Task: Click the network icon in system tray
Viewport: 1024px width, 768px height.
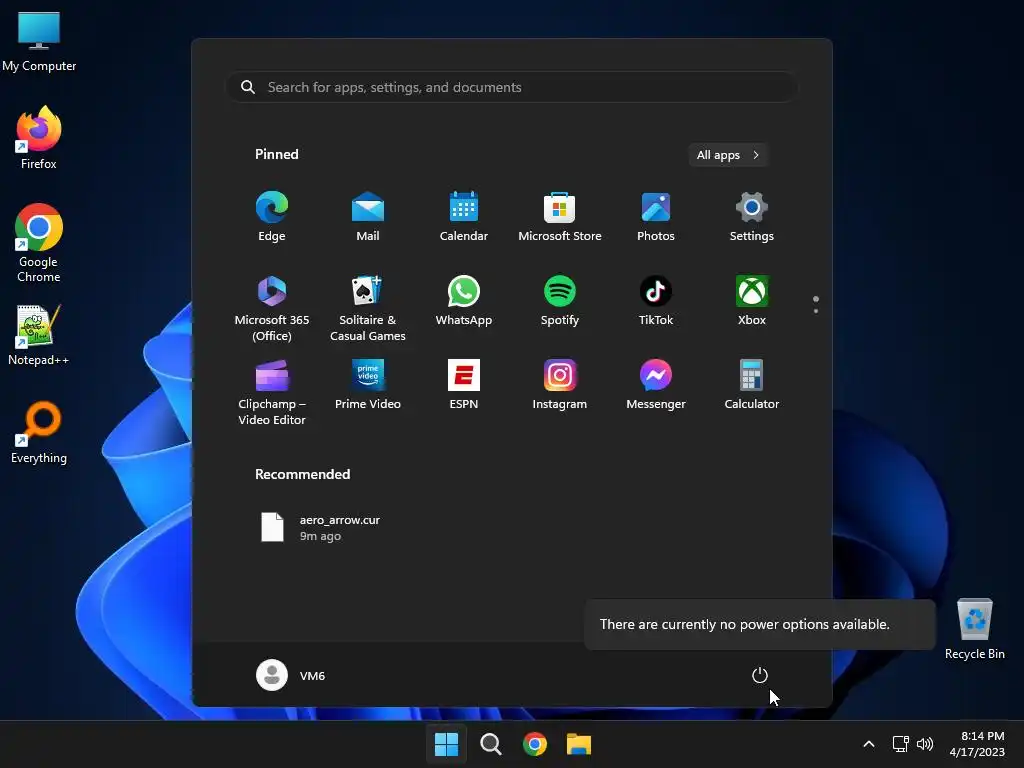Action: [x=901, y=744]
